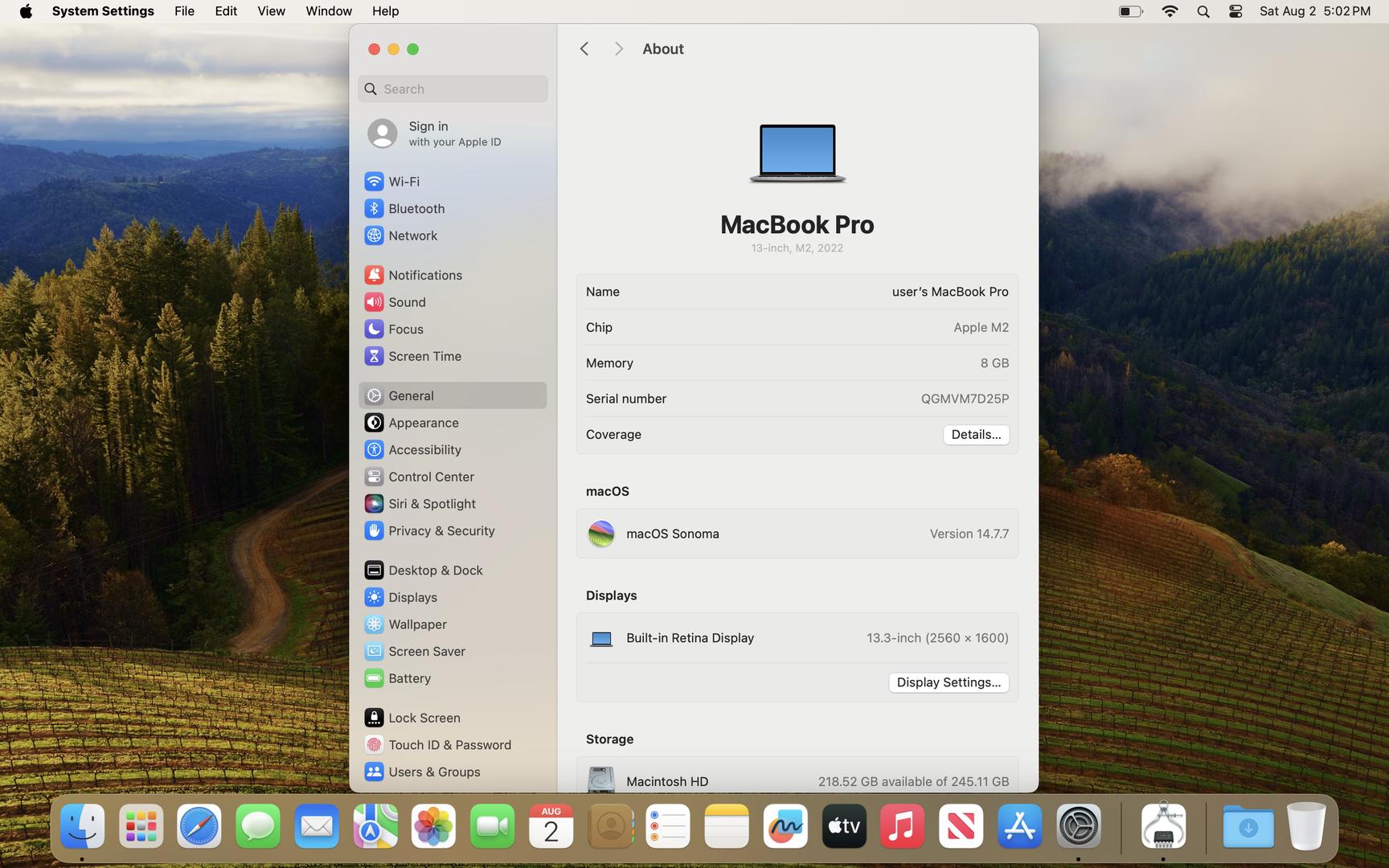Click the Coverage Details button

(x=976, y=435)
